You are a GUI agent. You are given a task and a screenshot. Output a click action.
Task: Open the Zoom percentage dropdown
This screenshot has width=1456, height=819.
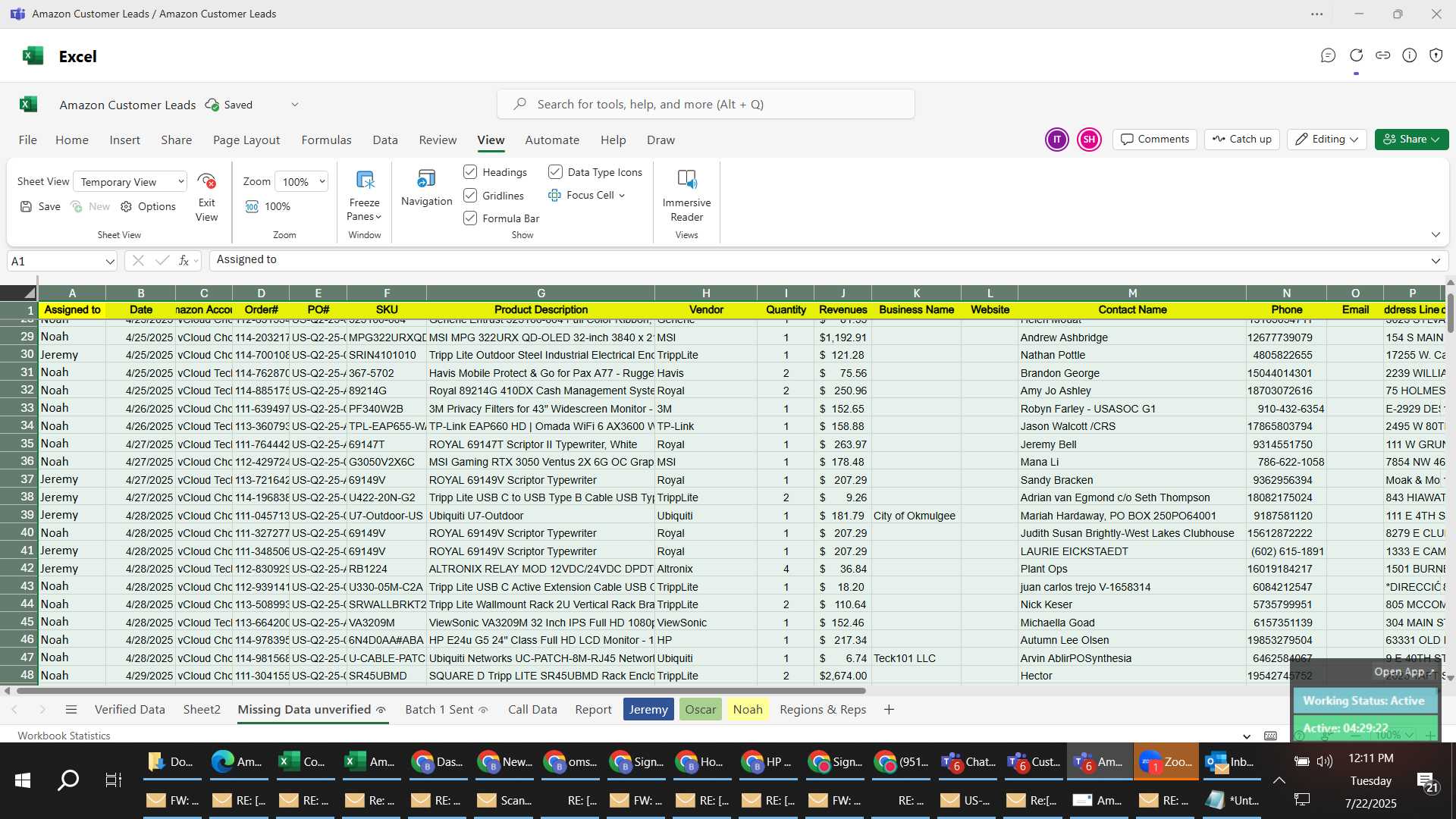(x=301, y=182)
